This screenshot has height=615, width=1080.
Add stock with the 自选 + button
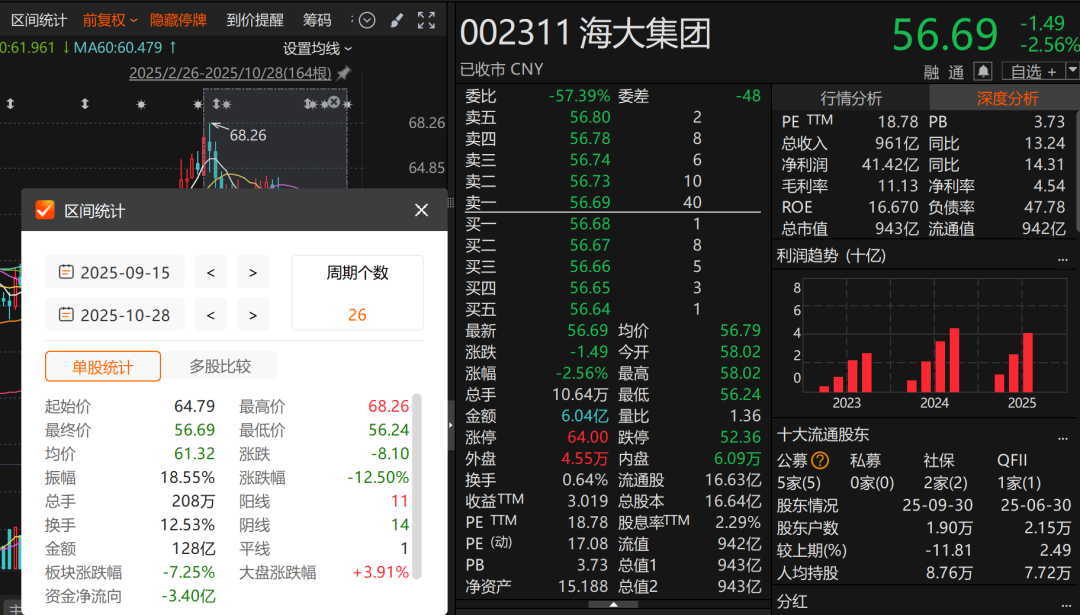click(x=1032, y=71)
